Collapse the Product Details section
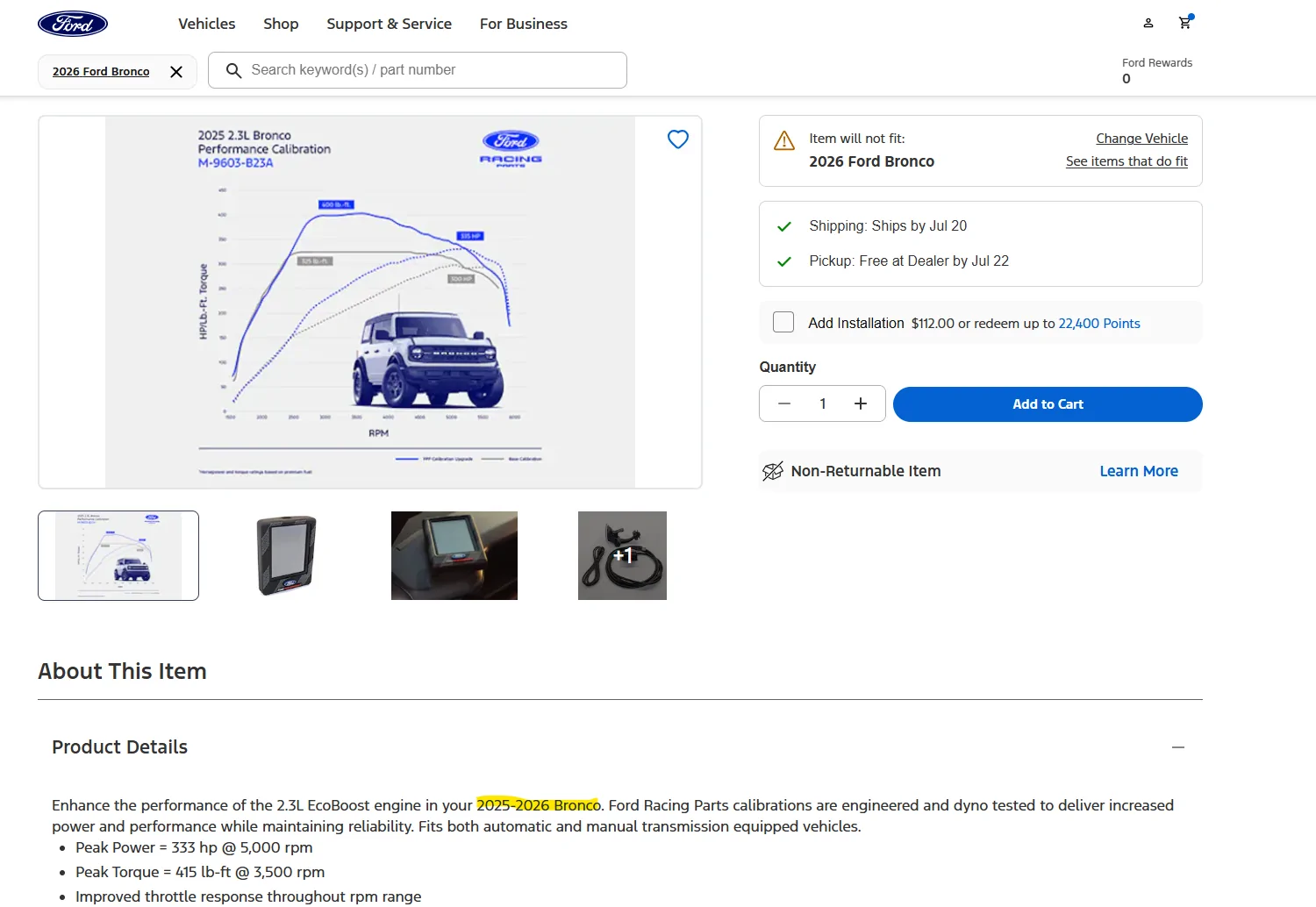 coord(1178,747)
